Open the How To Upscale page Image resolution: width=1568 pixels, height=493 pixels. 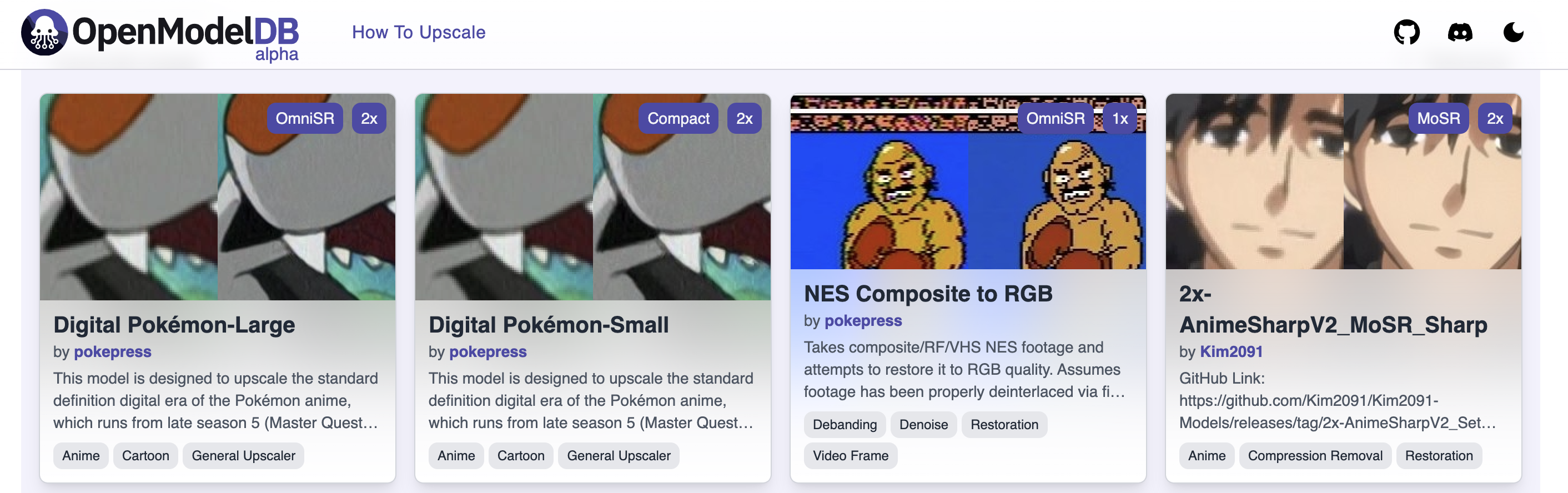pos(418,32)
